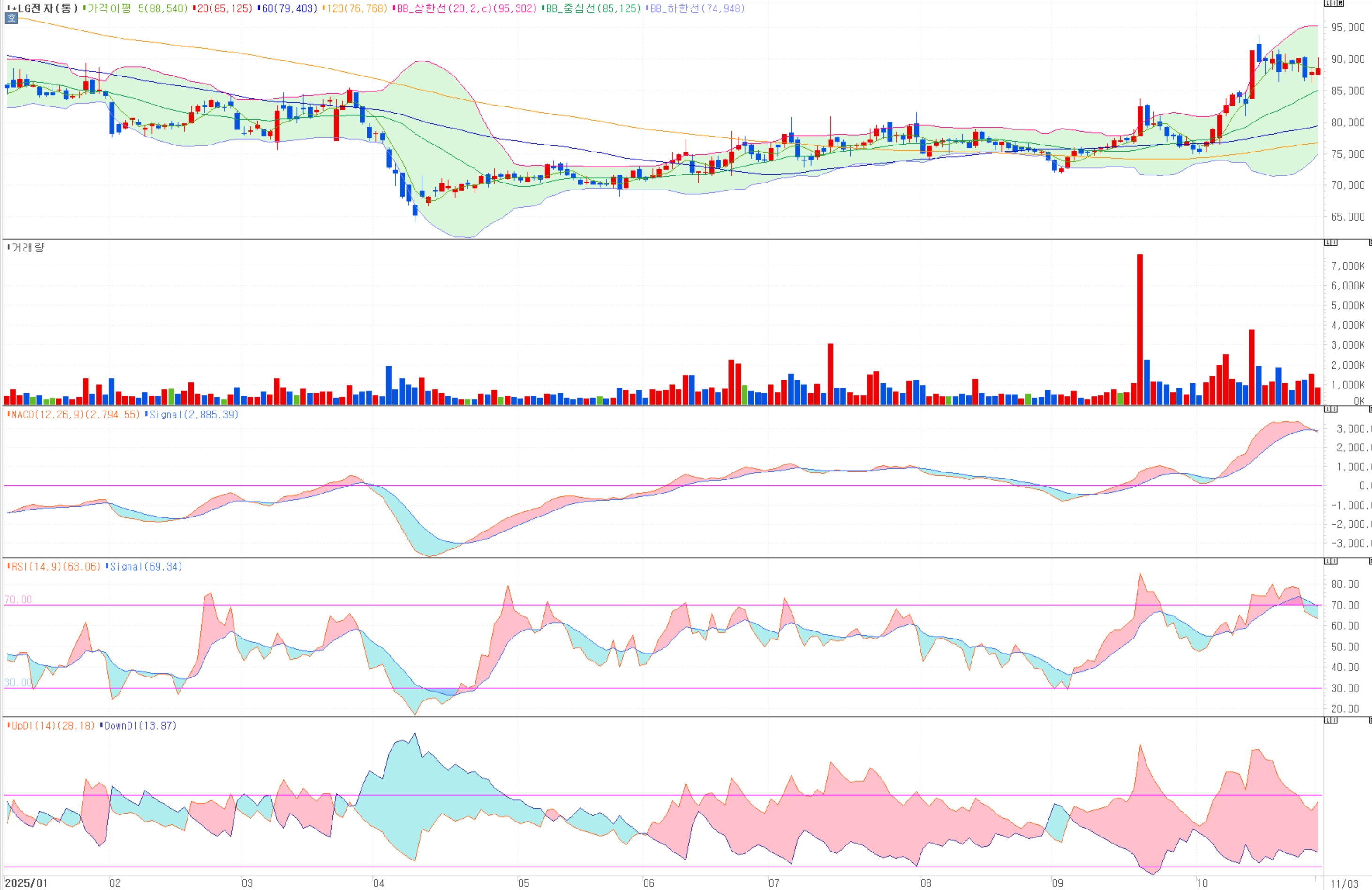The image size is (1372, 890).
Task: Click the 'L' button on the MACD panel
Action: pyautogui.click(x=1327, y=410)
